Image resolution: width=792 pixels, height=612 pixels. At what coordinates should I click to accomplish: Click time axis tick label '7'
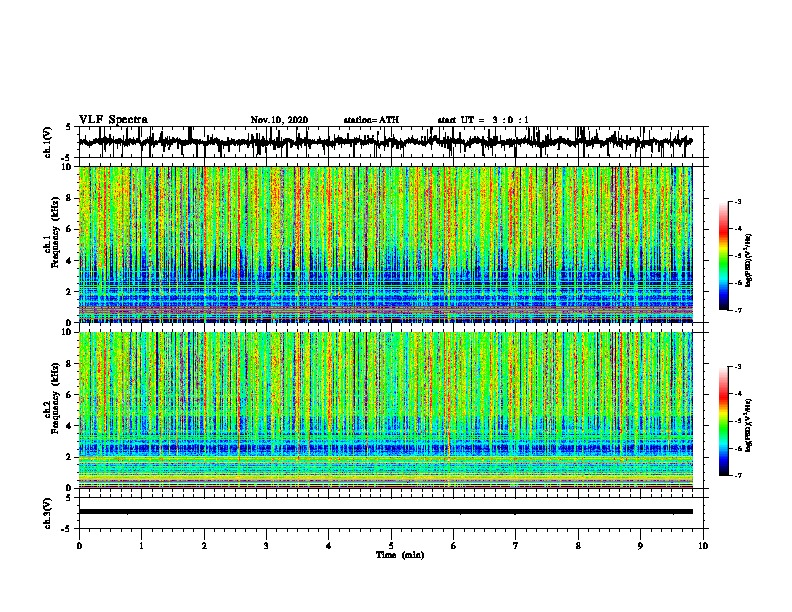point(516,546)
